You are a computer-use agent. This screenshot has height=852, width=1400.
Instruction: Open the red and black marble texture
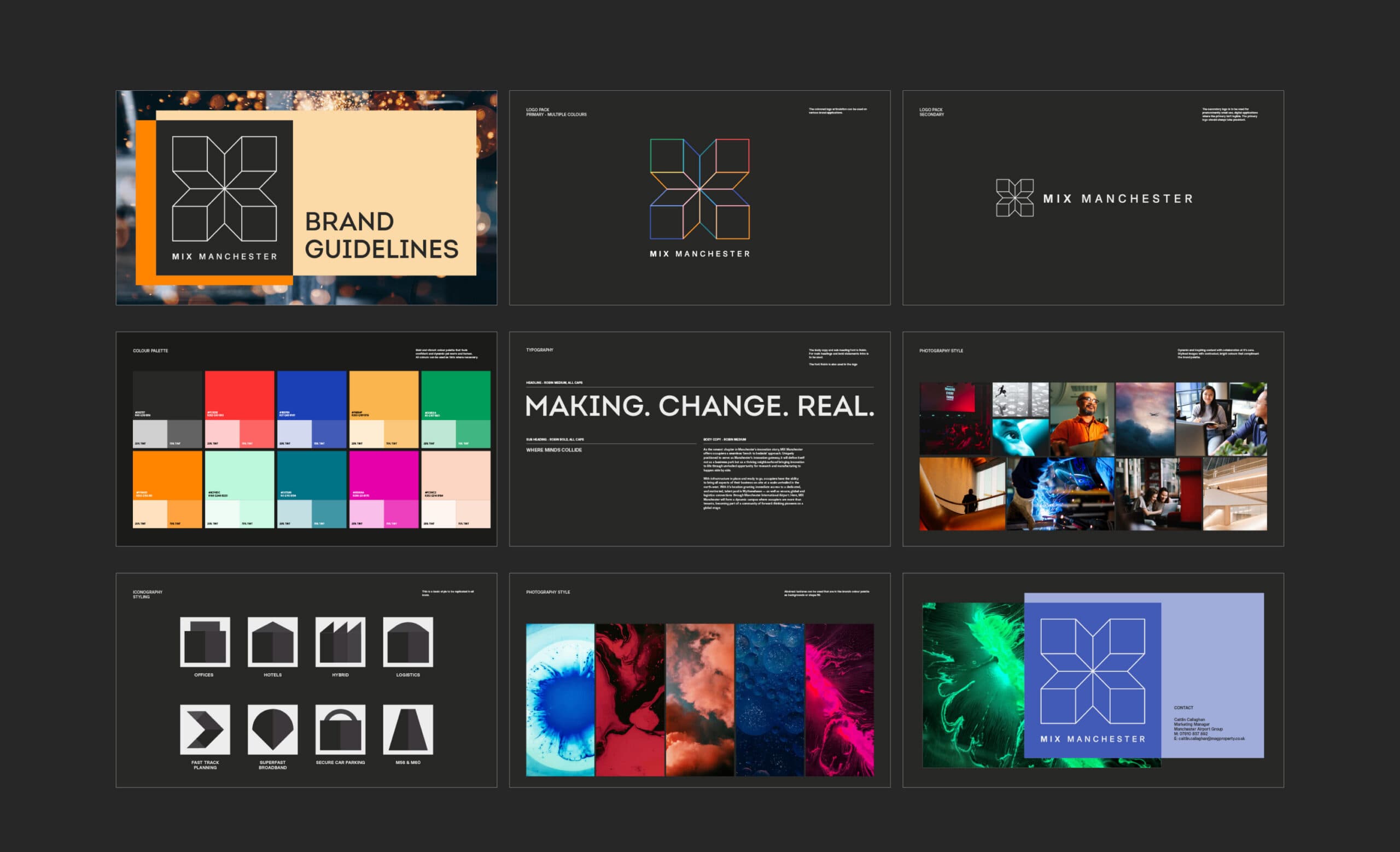(629, 700)
